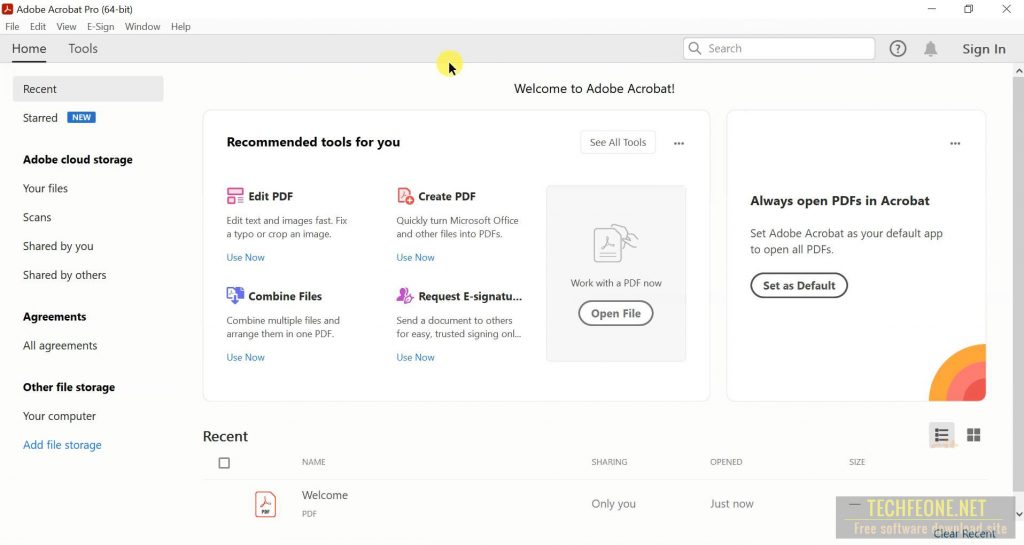Image resolution: width=1024 pixels, height=545 pixels.
Task: Open the File menu
Action: tap(12, 27)
